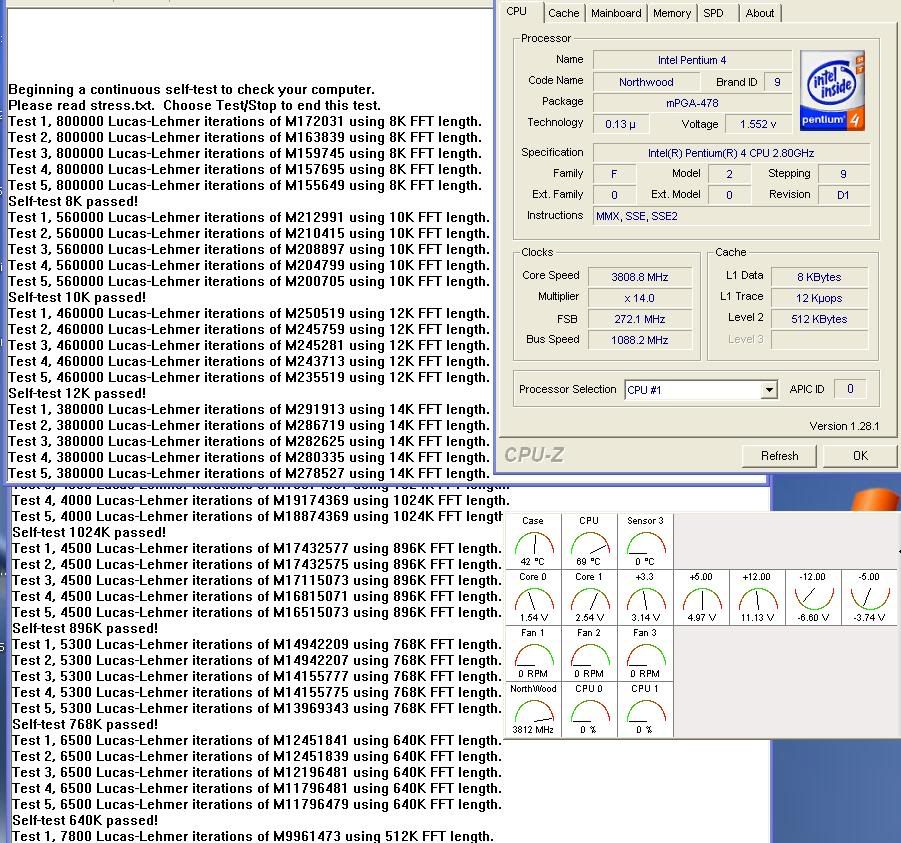This screenshot has height=843, width=901.
Task: Click the Specification field Pentium 4 CPU 2.80GHz
Action: click(x=731, y=153)
